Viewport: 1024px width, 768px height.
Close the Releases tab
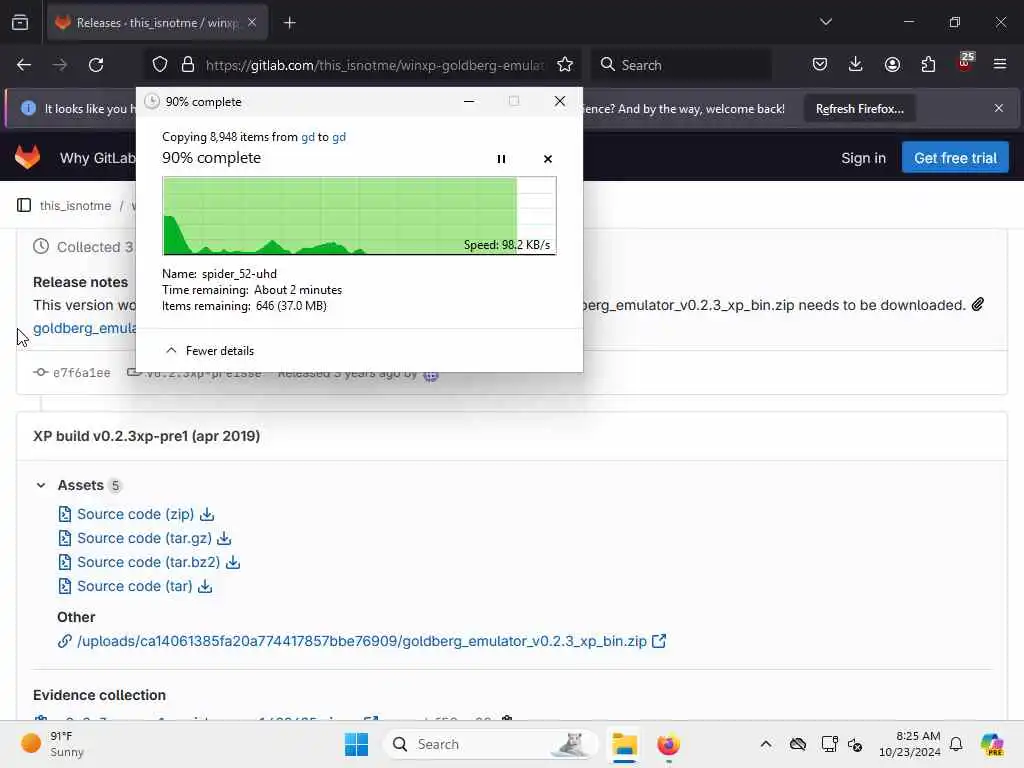point(252,23)
